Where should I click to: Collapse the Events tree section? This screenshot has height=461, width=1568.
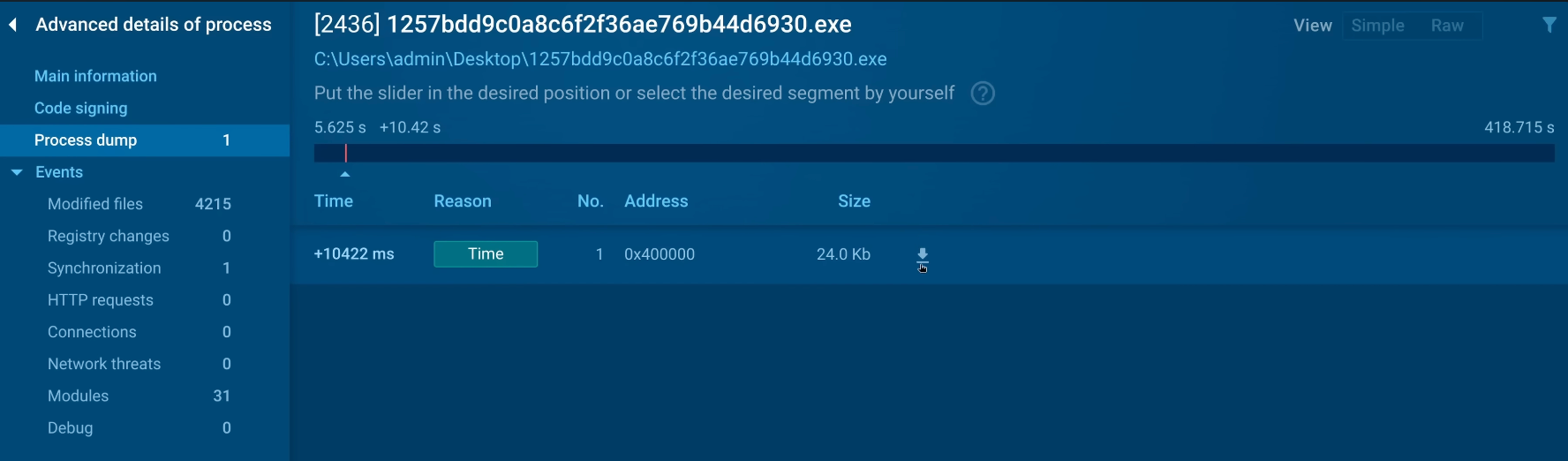point(17,172)
